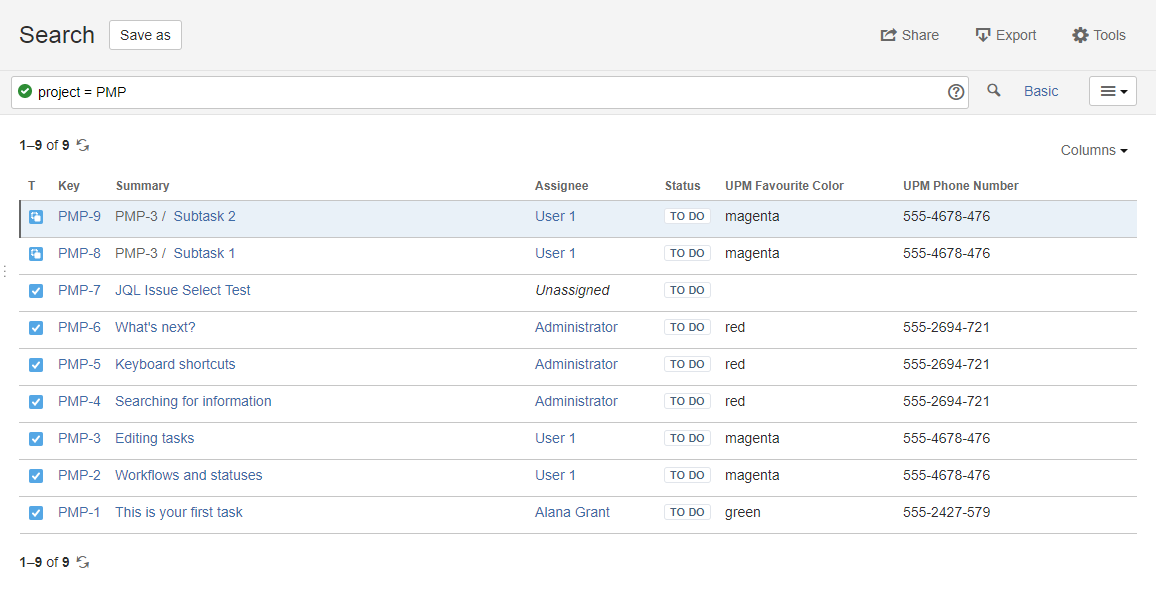Viewport: 1156px width, 596px height.
Task: Click the Save as button
Action: 145,35
